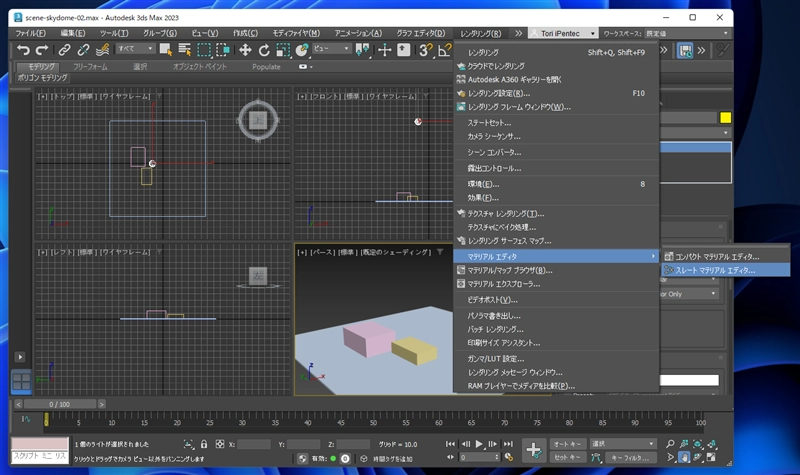Select 環境(E)... in the rendering menu
The image size is (800, 475).
coord(556,184)
